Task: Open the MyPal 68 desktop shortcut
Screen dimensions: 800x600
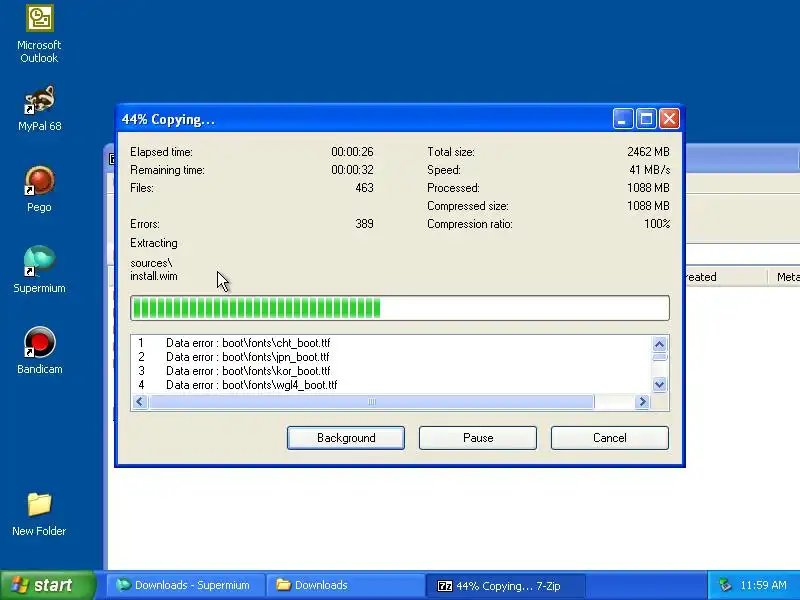Action: tap(39, 109)
